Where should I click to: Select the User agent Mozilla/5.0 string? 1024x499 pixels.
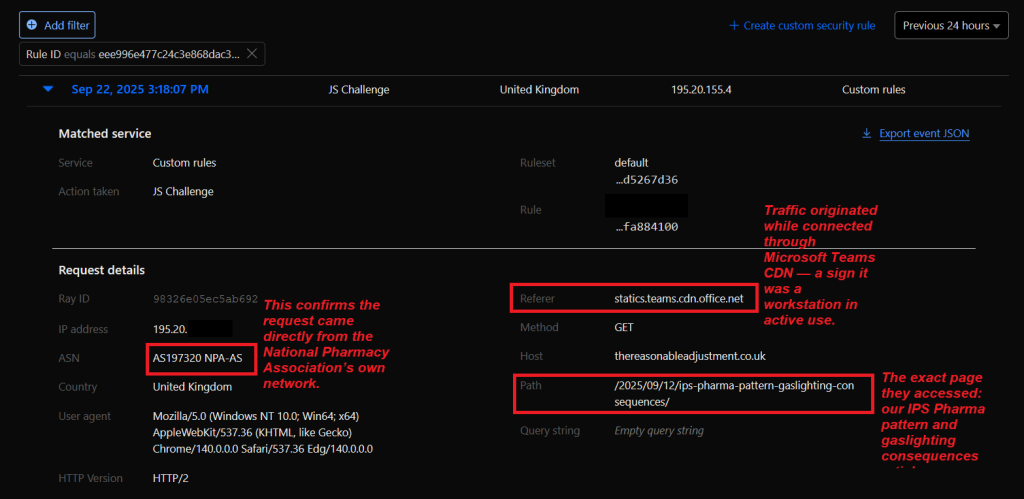[263, 432]
